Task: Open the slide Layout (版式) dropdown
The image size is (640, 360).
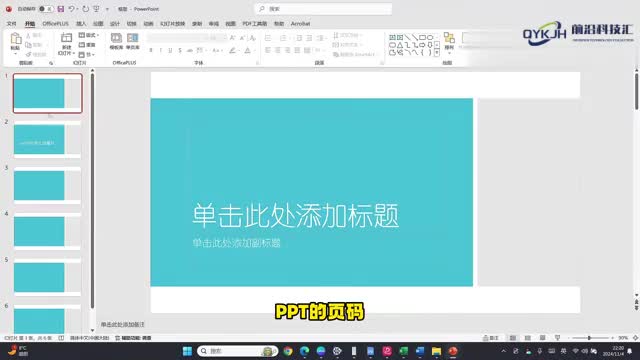Action: point(88,35)
